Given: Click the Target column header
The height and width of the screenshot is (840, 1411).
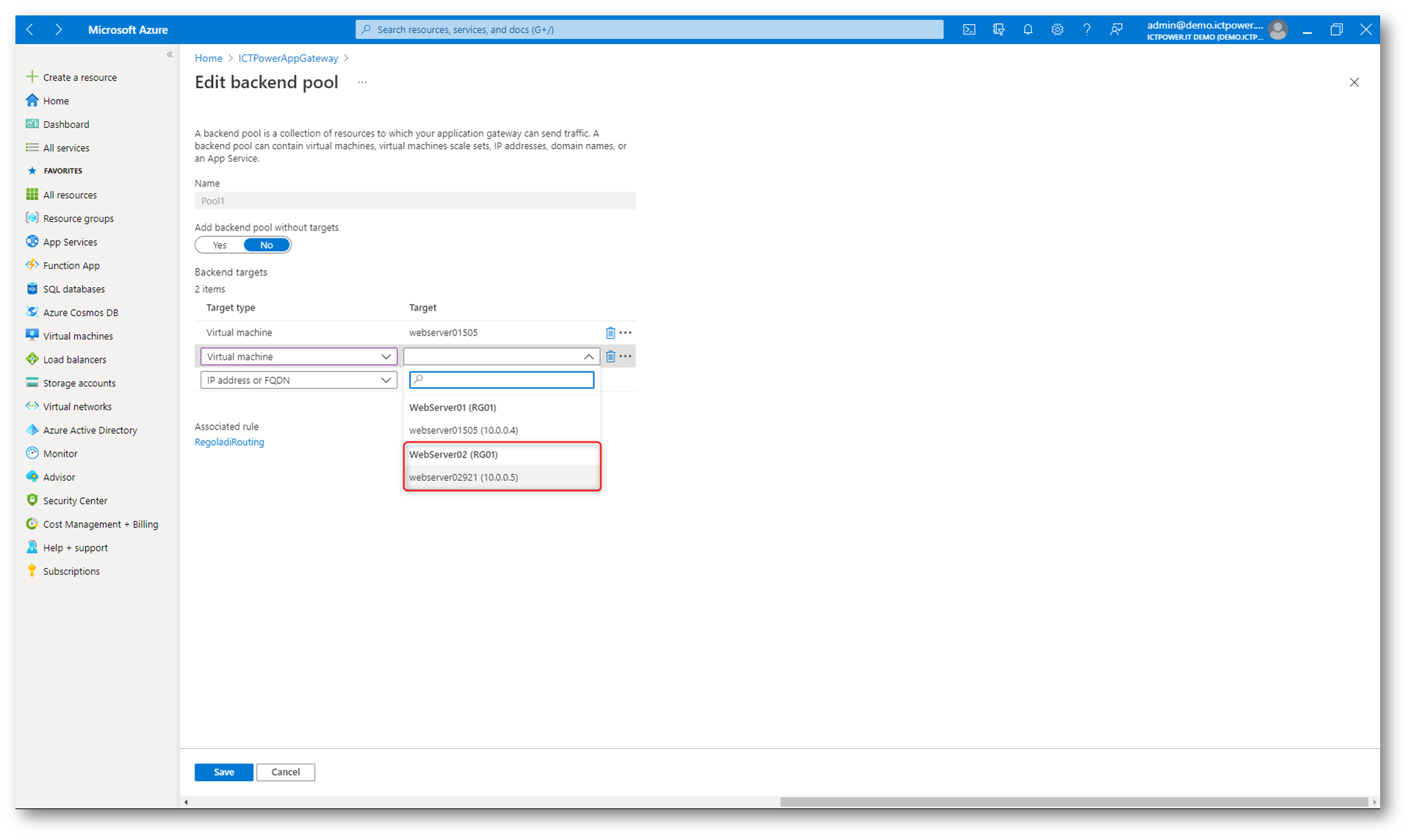Looking at the screenshot, I should (x=422, y=308).
